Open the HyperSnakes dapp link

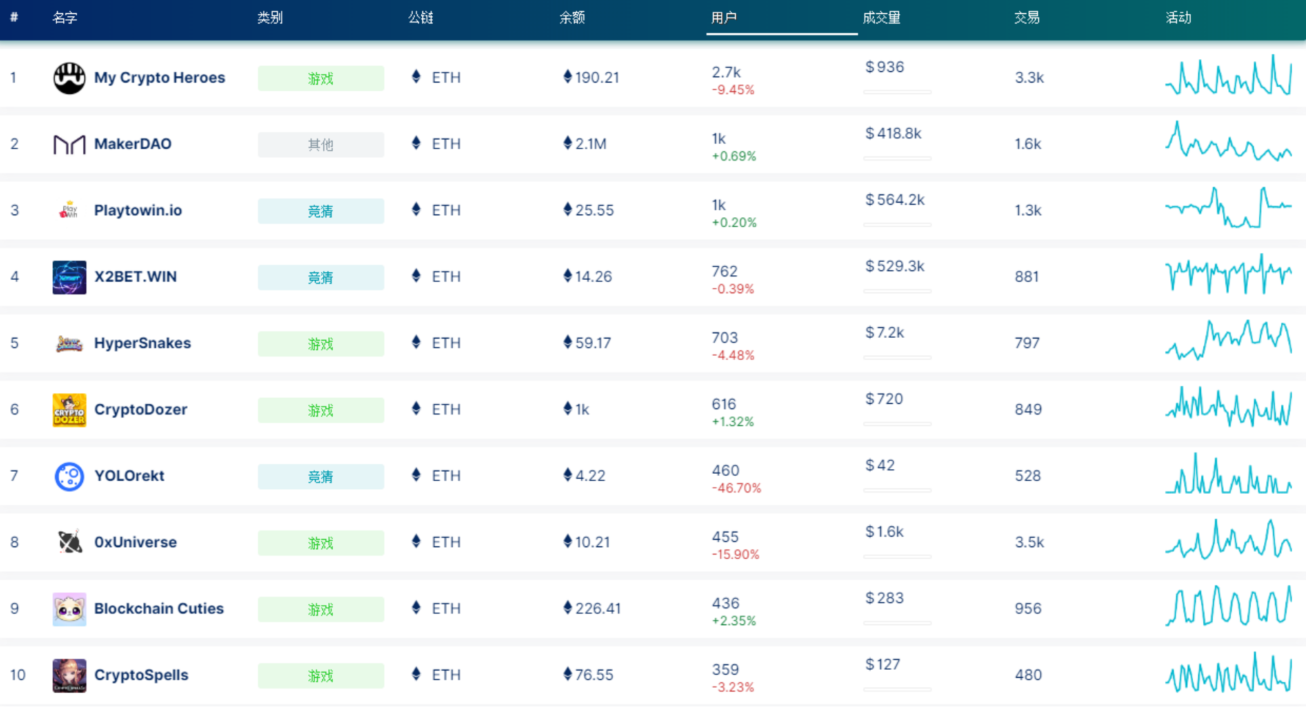pyautogui.click(x=142, y=343)
